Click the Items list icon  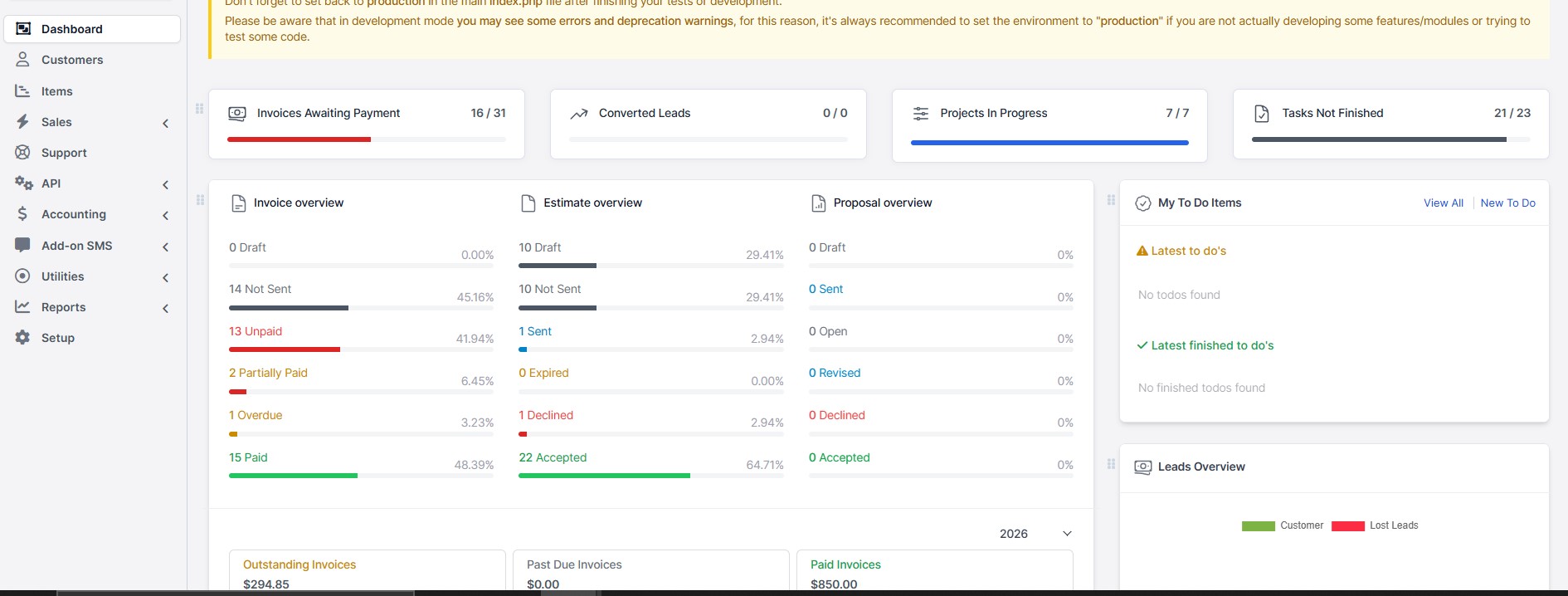23,90
